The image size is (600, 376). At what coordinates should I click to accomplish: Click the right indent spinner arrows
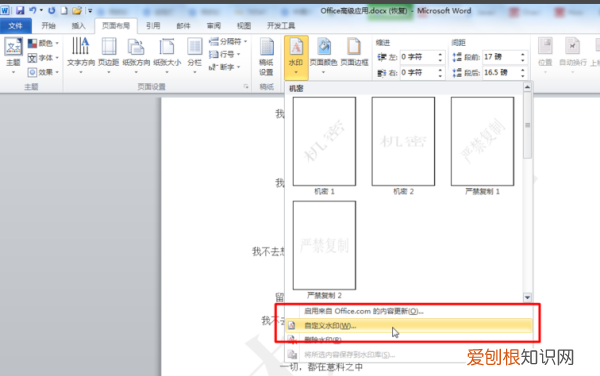[x=440, y=72]
